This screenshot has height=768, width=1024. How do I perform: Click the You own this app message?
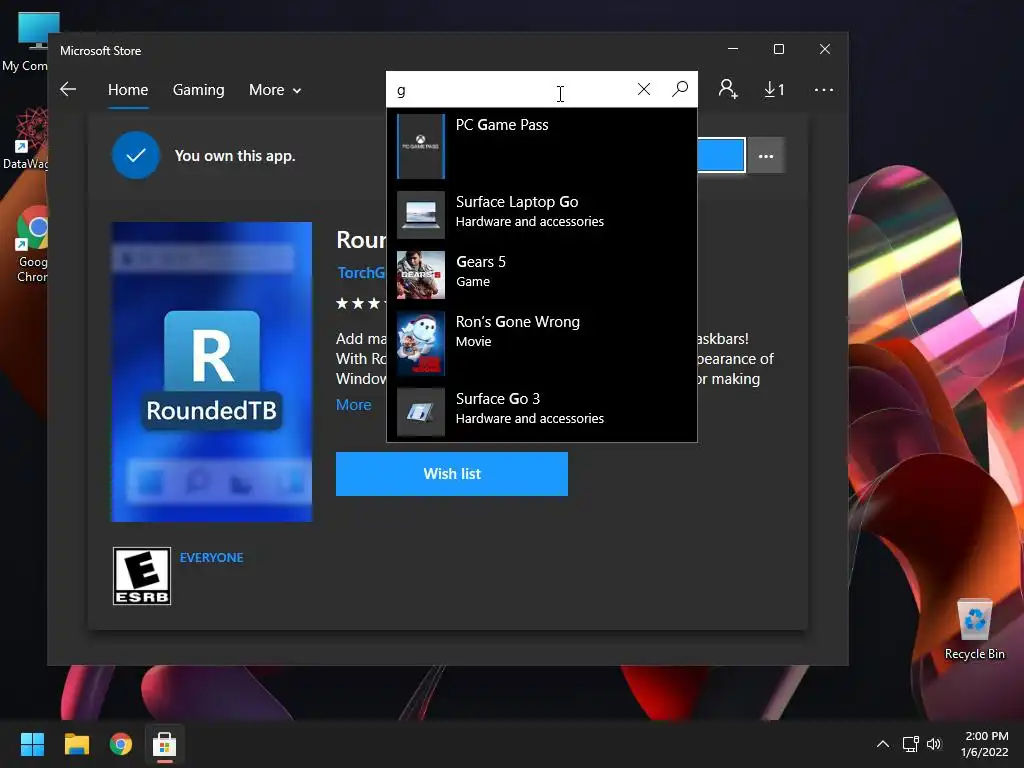click(x=235, y=156)
